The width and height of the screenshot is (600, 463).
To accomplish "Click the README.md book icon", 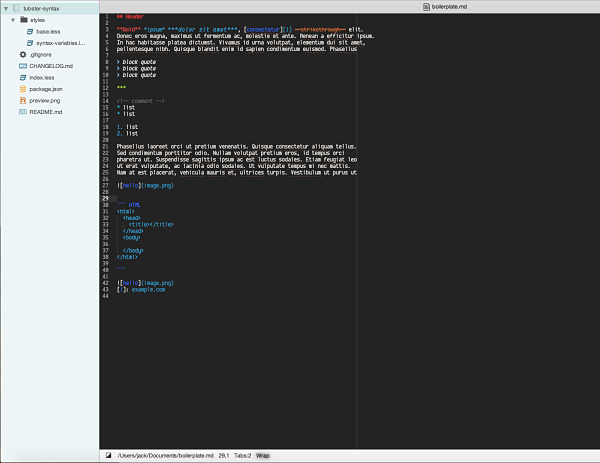I will (23, 112).
